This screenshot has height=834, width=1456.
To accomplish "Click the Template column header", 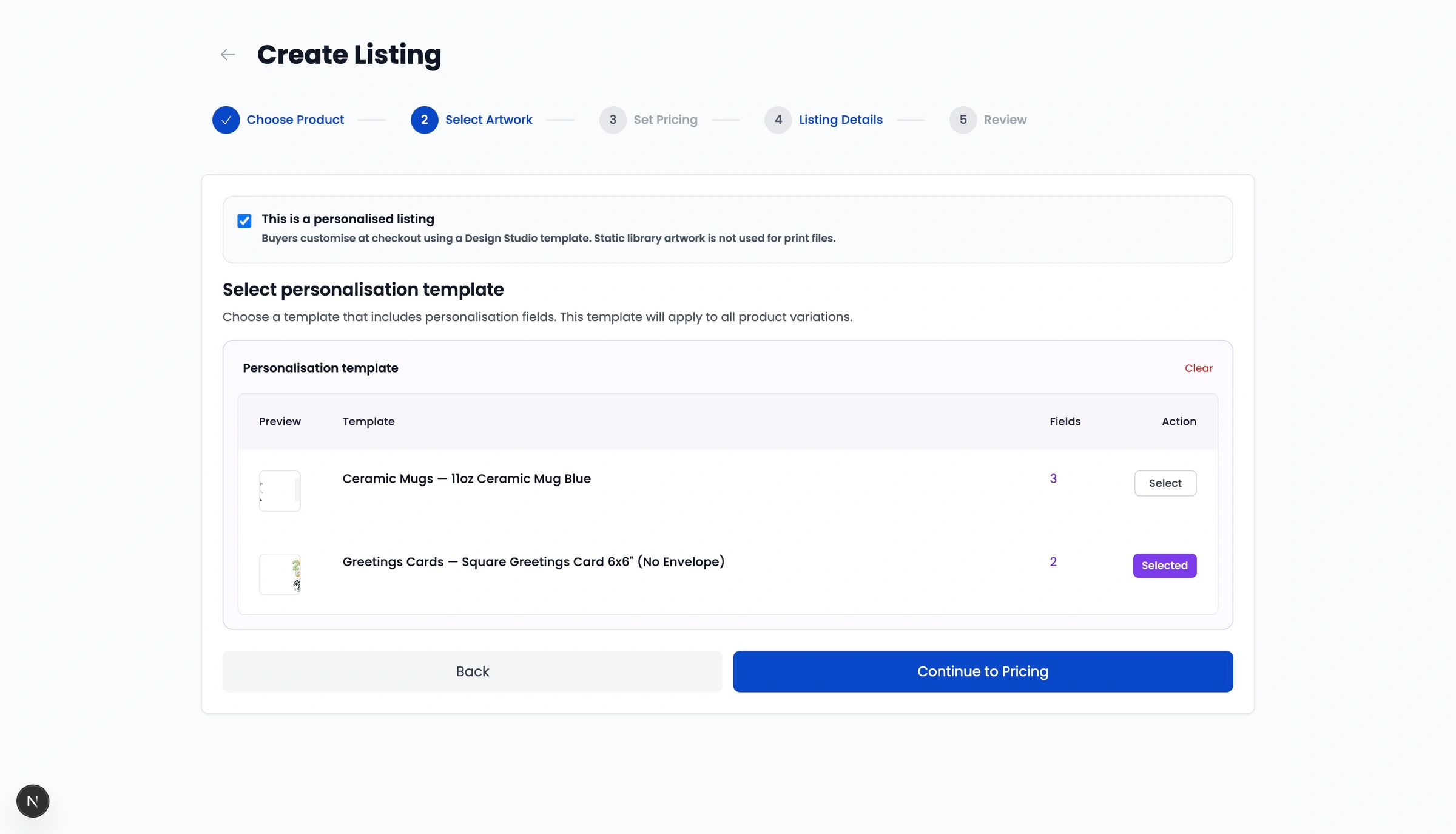I will pyautogui.click(x=368, y=421).
